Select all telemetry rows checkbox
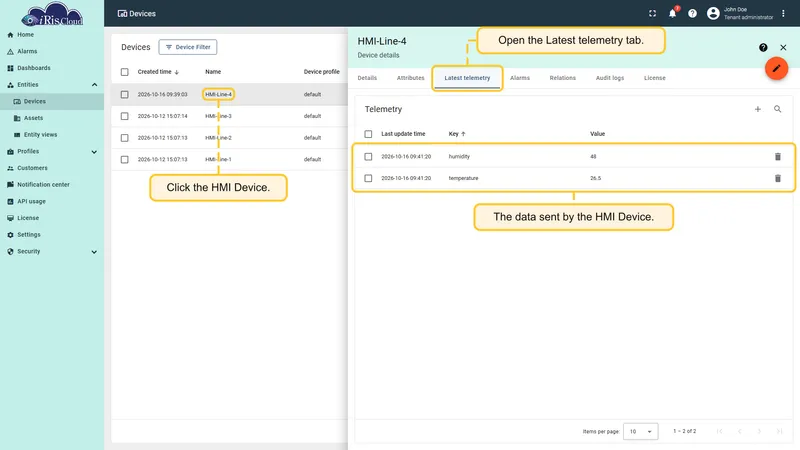 368,134
